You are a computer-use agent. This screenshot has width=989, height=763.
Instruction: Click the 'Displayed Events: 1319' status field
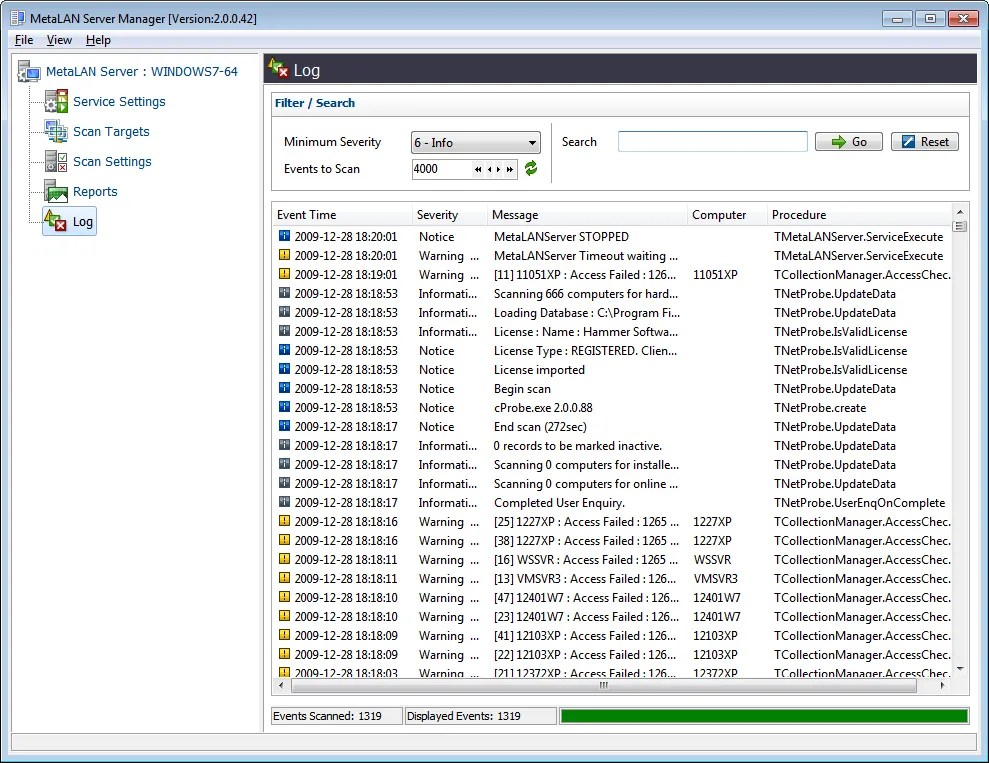[x=481, y=716]
